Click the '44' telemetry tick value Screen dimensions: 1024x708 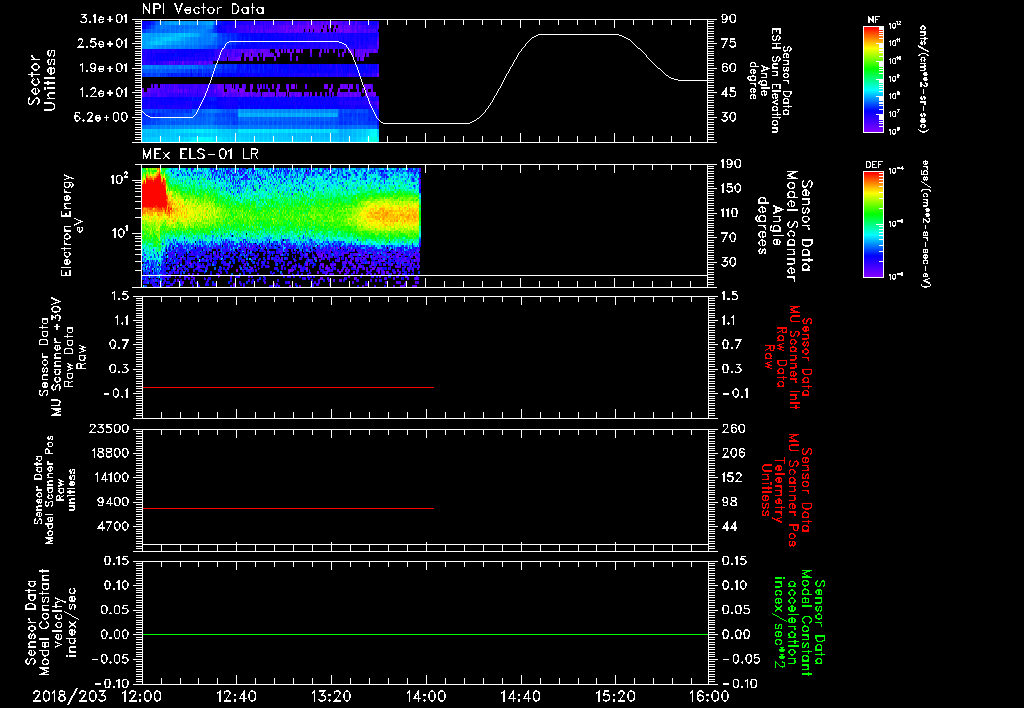tap(729, 526)
